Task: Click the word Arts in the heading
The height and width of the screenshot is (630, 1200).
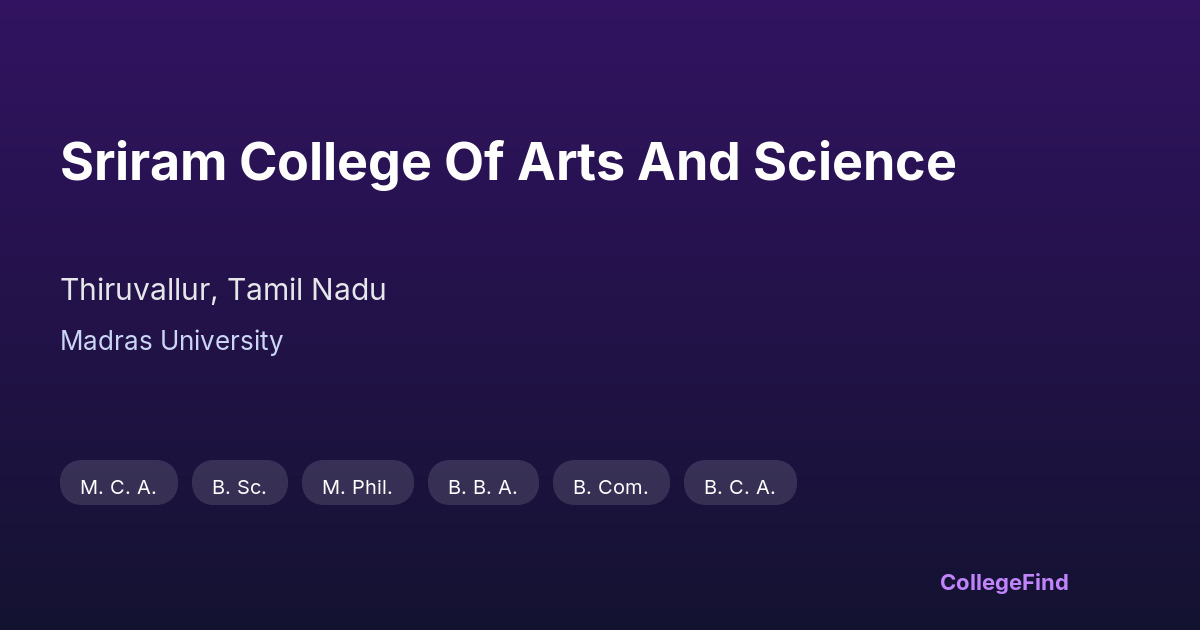Action: click(569, 162)
